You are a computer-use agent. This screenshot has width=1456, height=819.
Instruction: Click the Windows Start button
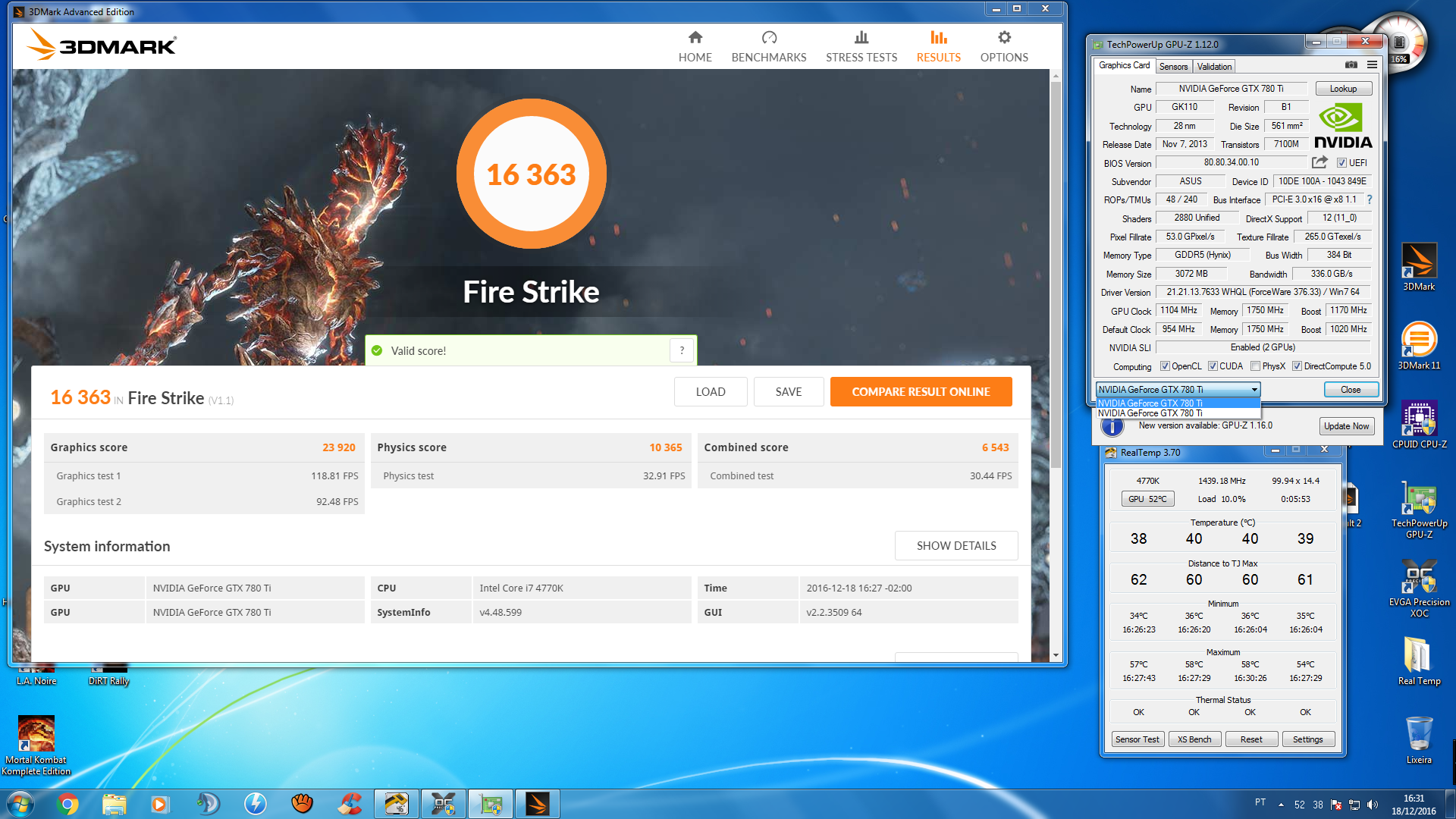(x=20, y=804)
